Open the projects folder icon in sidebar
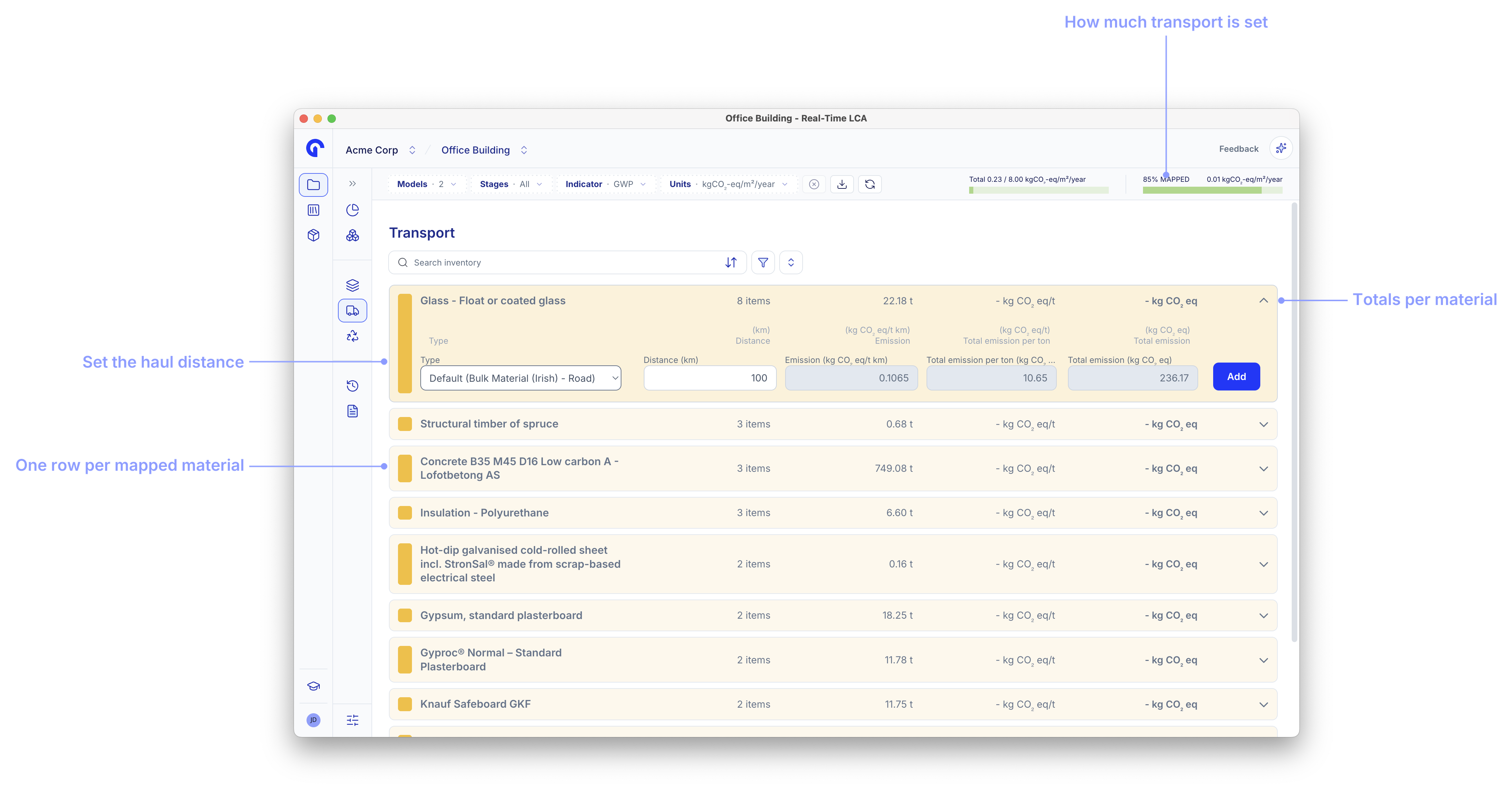This screenshot has height=804, width=1512. coord(314,185)
